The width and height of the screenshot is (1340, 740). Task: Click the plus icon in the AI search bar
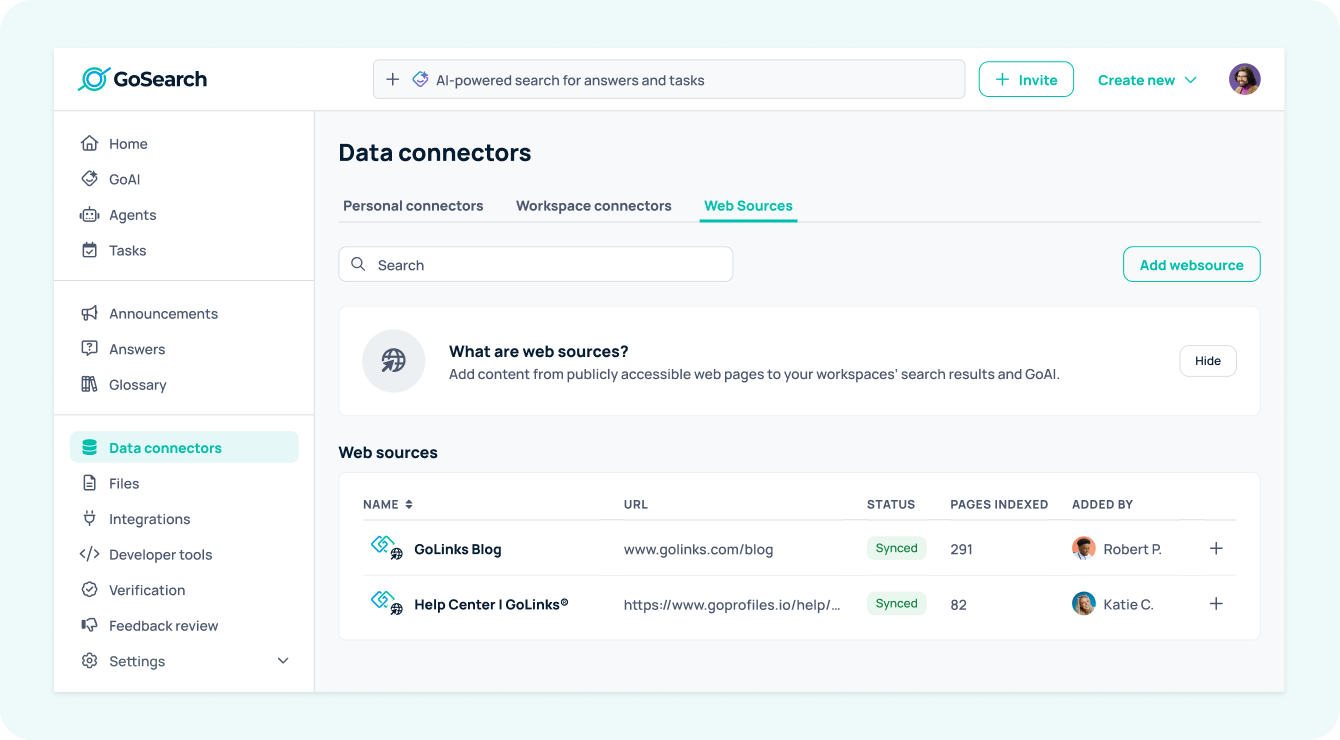393,79
